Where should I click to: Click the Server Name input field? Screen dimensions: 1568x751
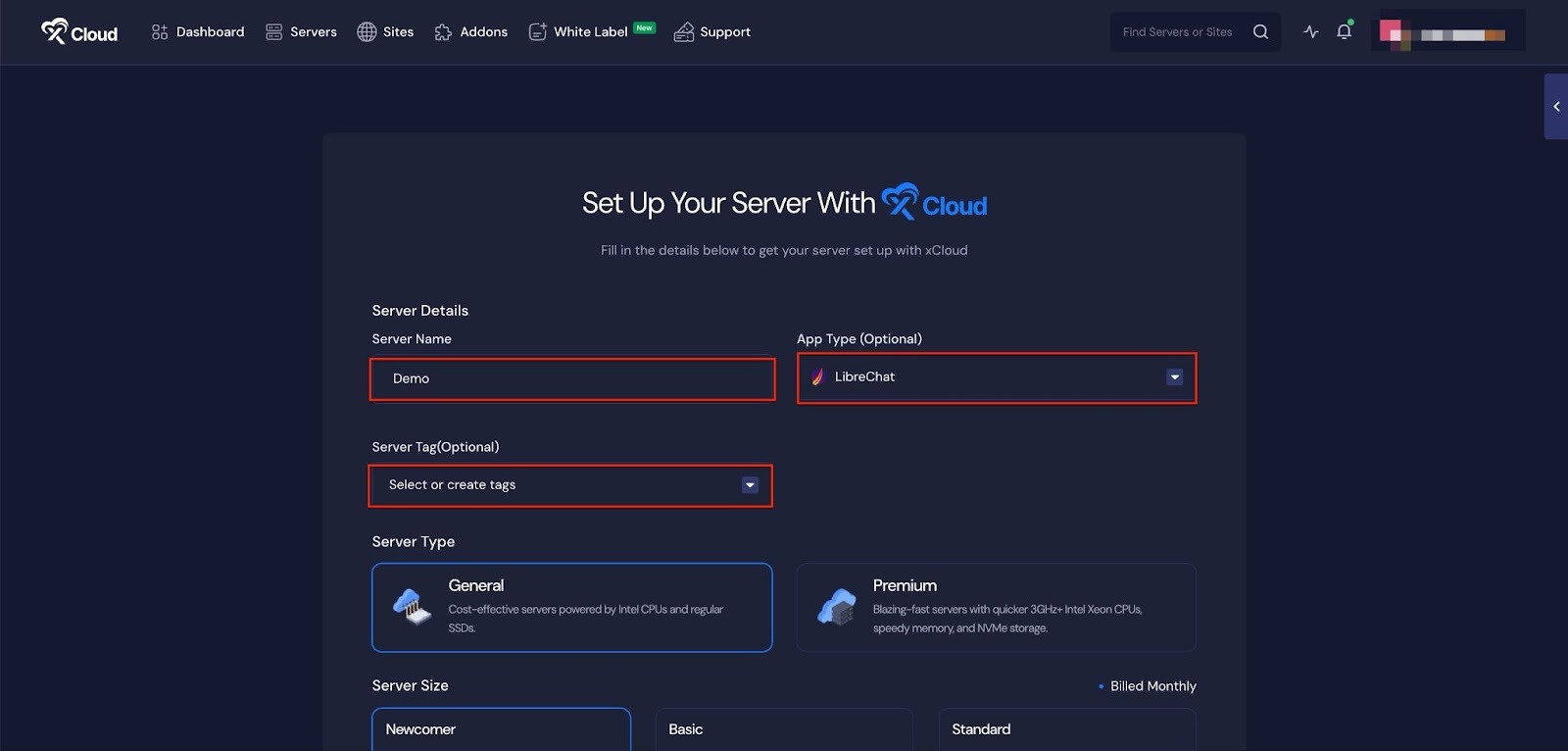(x=572, y=379)
